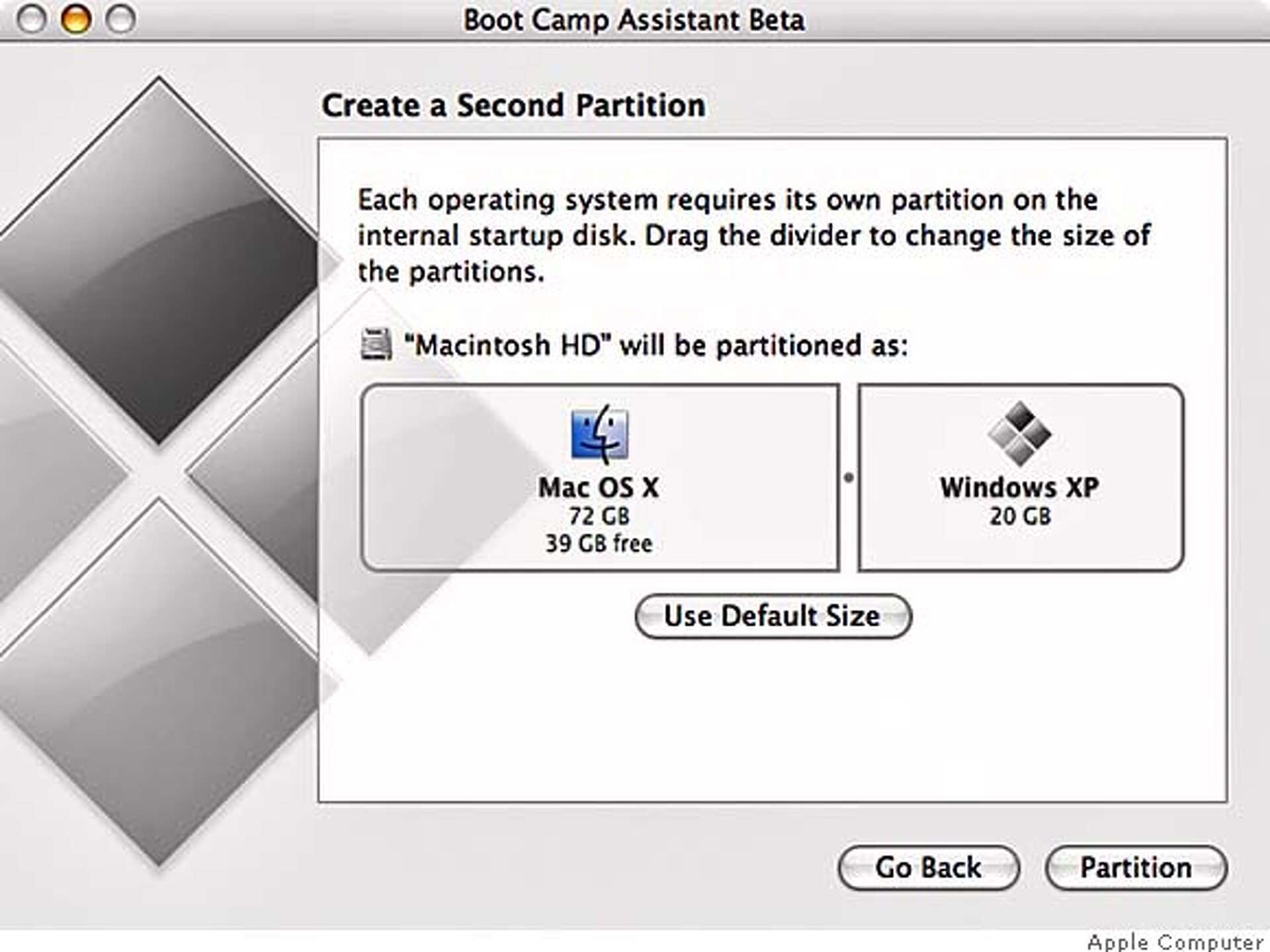
Task: Click the "20 GB" Windows partition size
Action: coord(1020,516)
